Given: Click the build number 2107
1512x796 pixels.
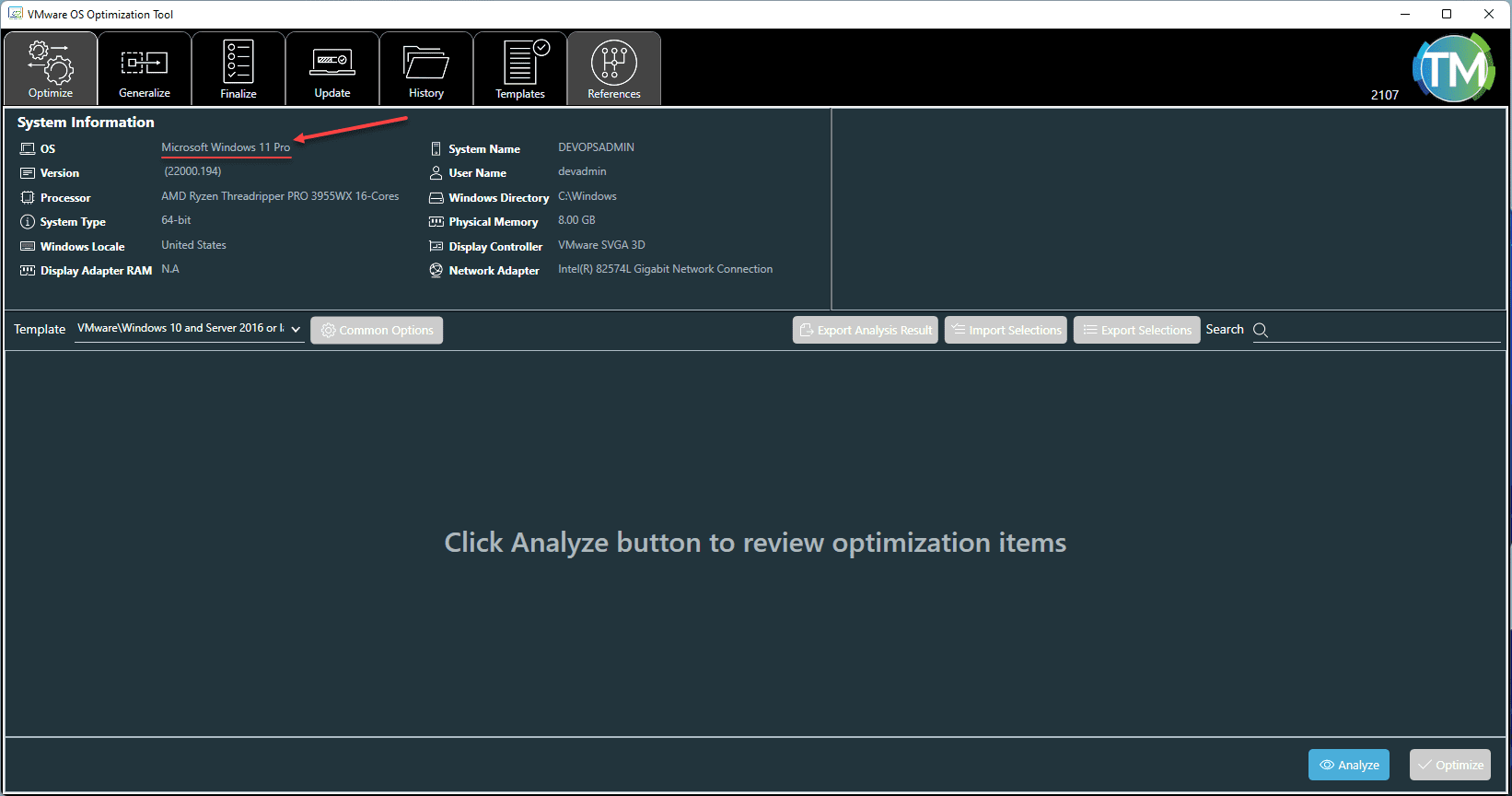Looking at the screenshot, I should [x=1385, y=95].
